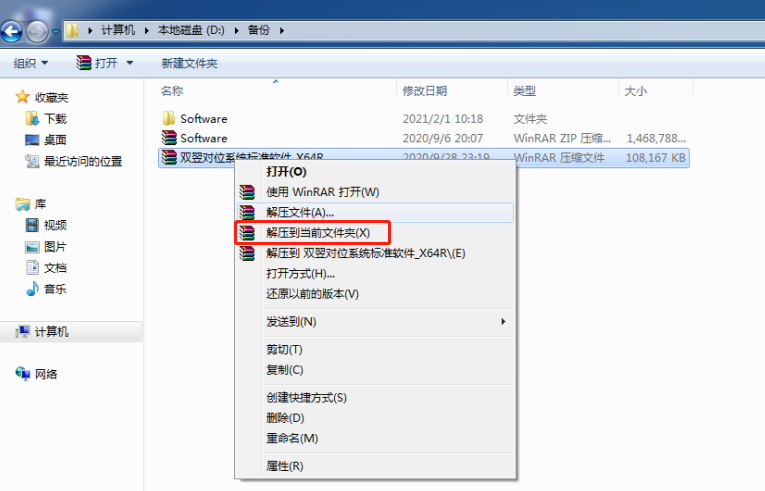Open recent locations dropdown beside navigation arrows
This screenshot has height=491, width=765.
click(x=56, y=32)
